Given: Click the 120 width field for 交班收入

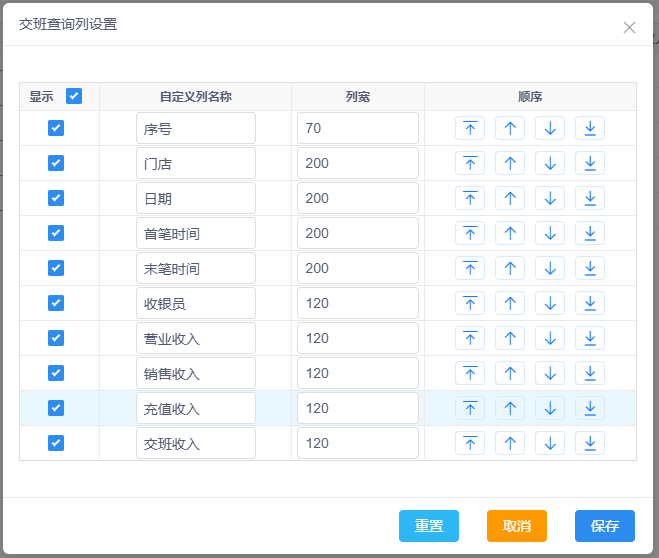Looking at the screenshot, I should click(x=358, y=443).
